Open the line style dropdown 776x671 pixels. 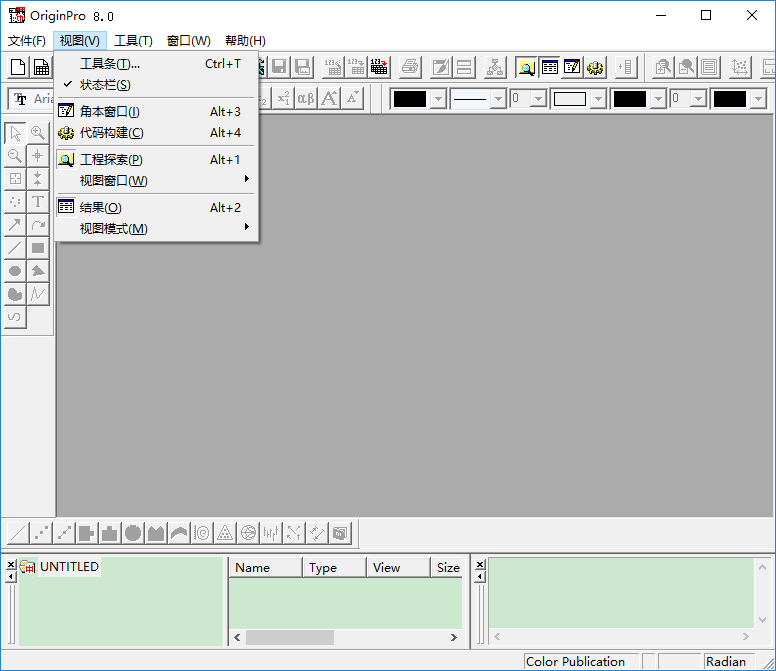point(495,98)
